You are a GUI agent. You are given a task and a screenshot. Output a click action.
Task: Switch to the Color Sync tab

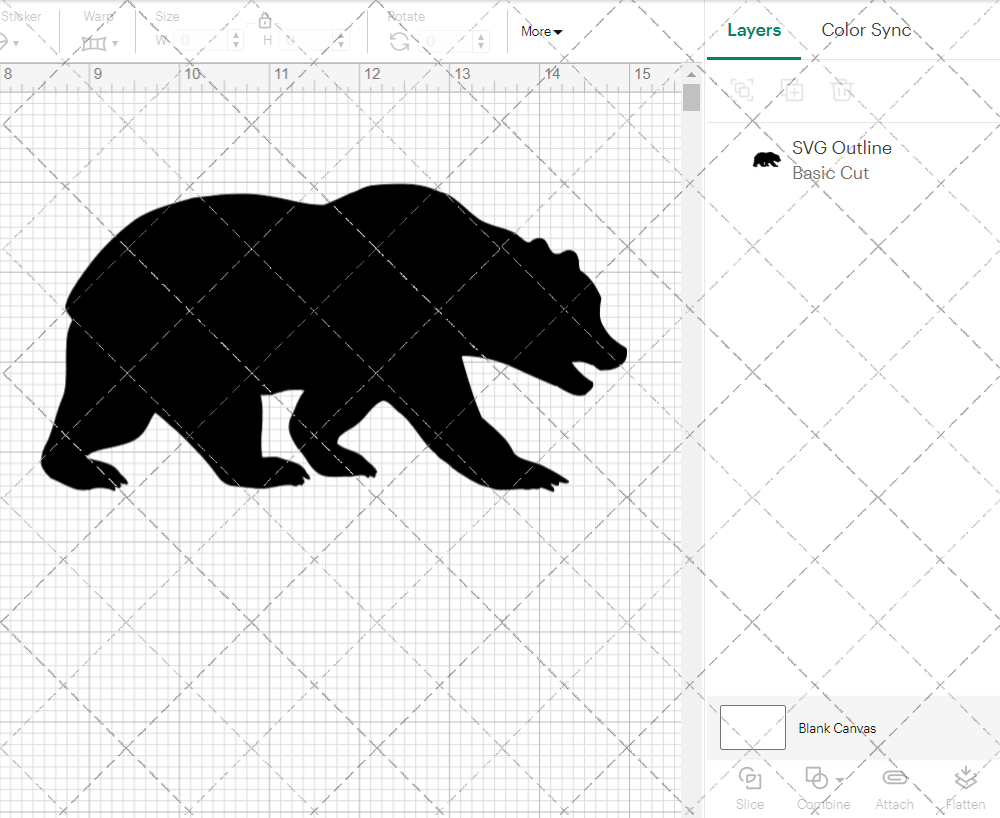coord(866,30)
